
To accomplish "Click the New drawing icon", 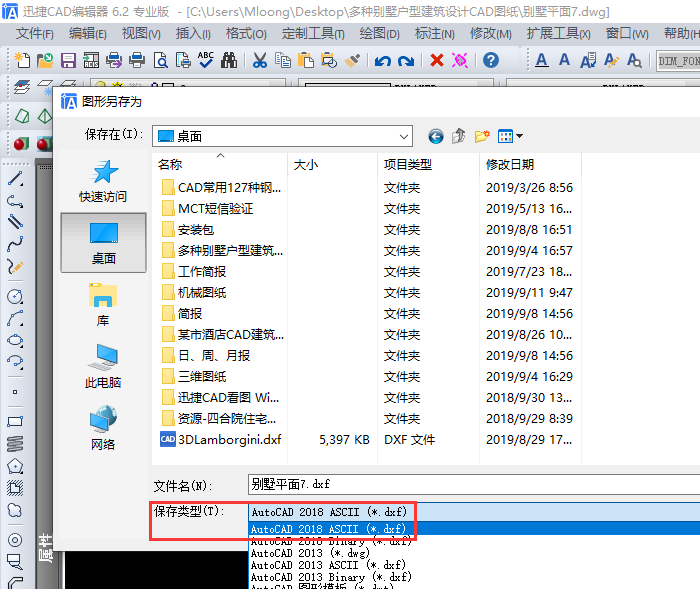I will click(x=22, y=60).
